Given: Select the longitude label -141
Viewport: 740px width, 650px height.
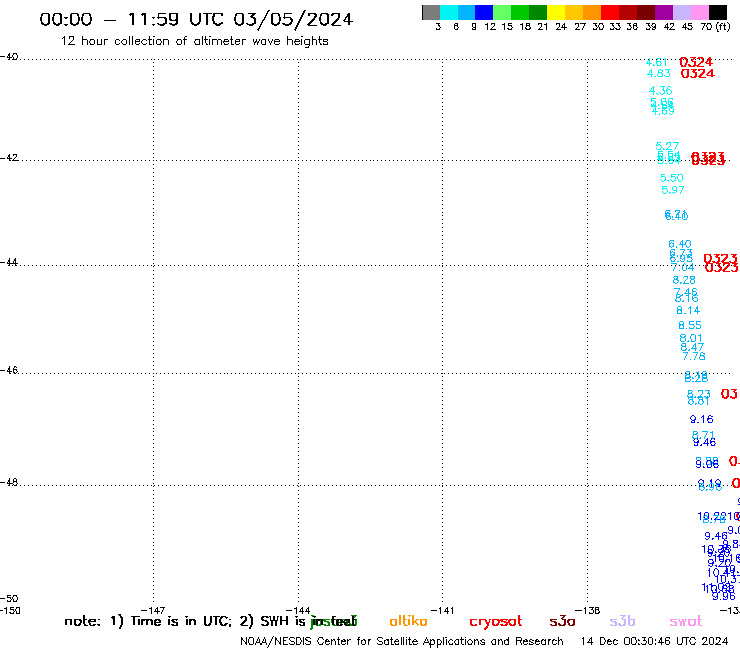Looking at the screenshot, I should pos(442,611).
